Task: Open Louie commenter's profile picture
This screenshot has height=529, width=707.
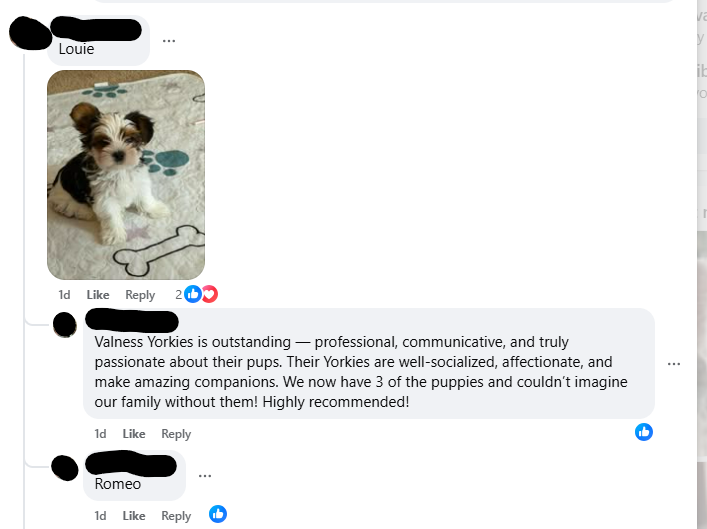Action: [x=30, y=33]
